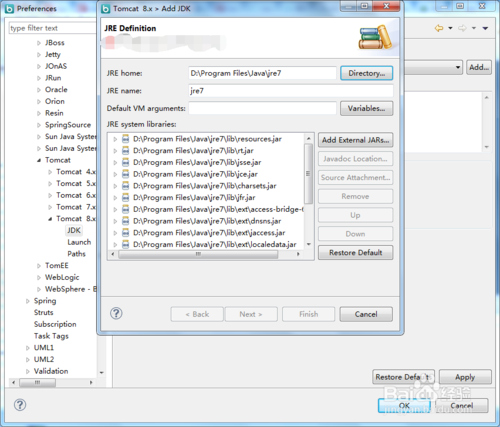Viewport: 500px width, 427px height.
Task: Click the forward arrow in Preferences toolbar
Action: [x=462, y=28]
